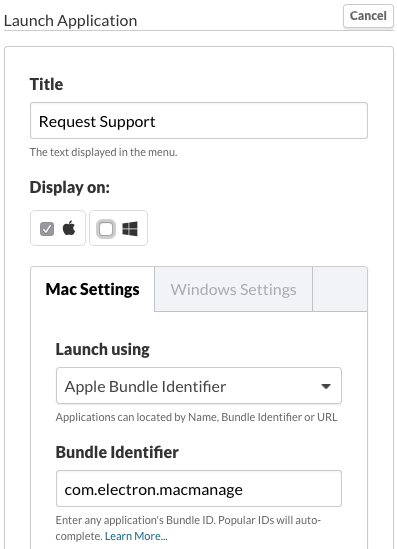397x549 pixels.
Task: Open the Learn More link
Action: tap(136, 536)
